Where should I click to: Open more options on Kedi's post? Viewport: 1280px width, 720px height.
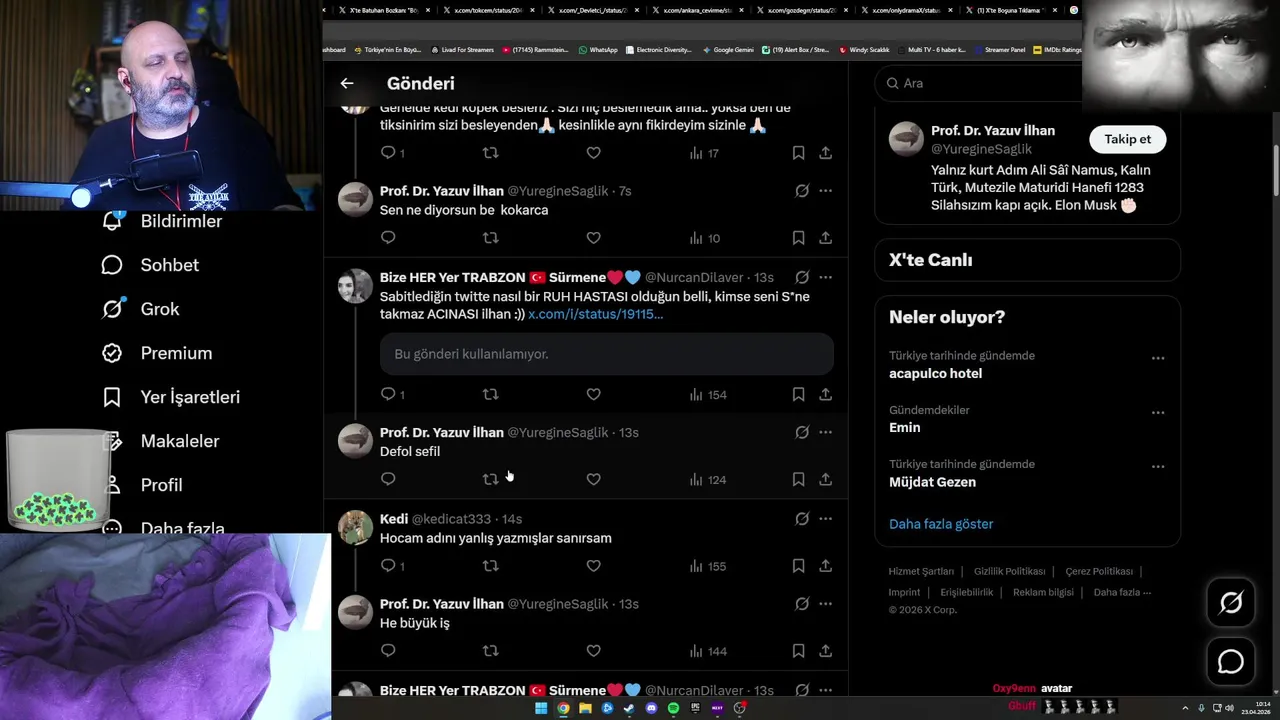(825, 518)
